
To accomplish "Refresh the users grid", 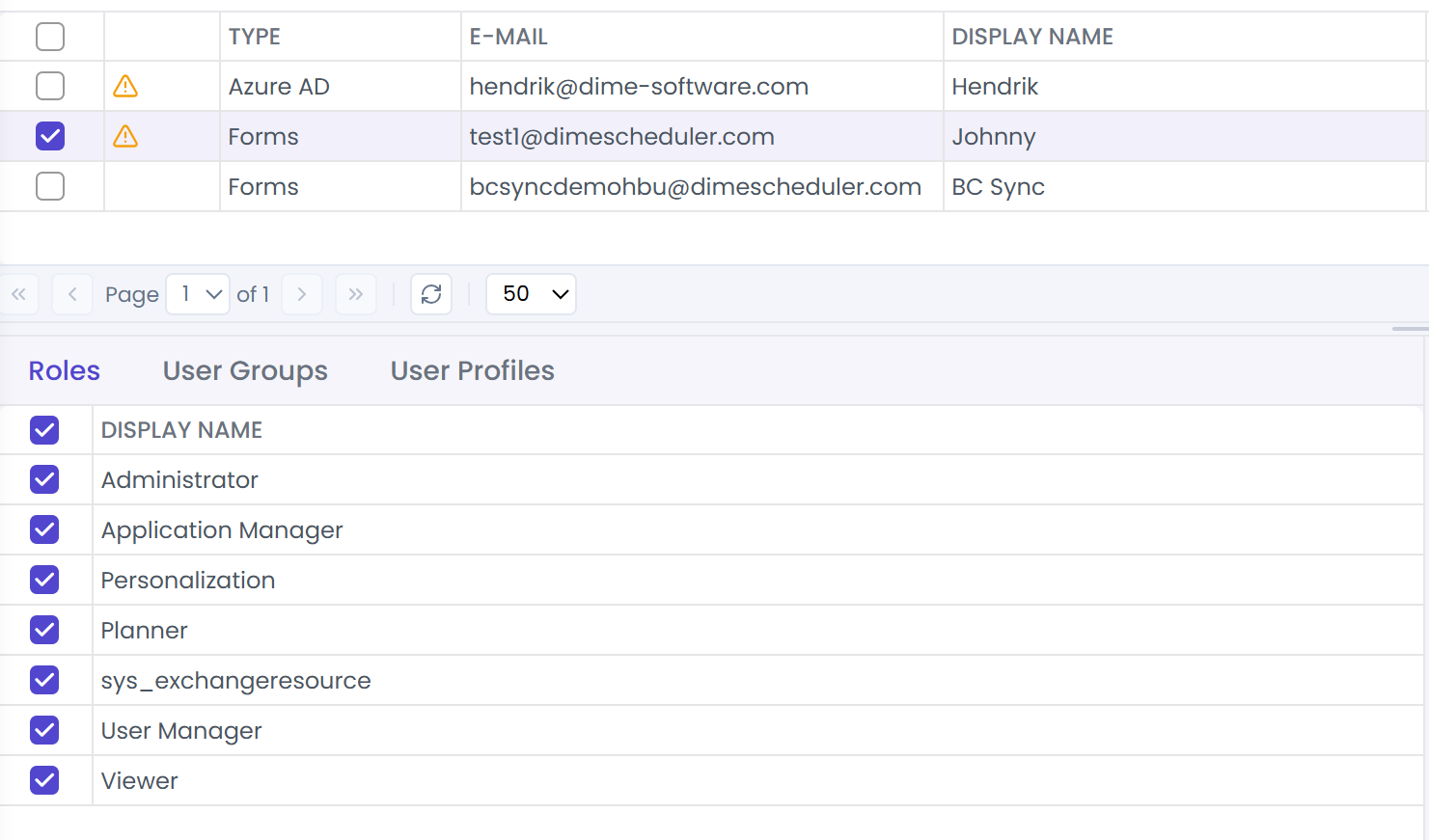I will coord(431,294).
